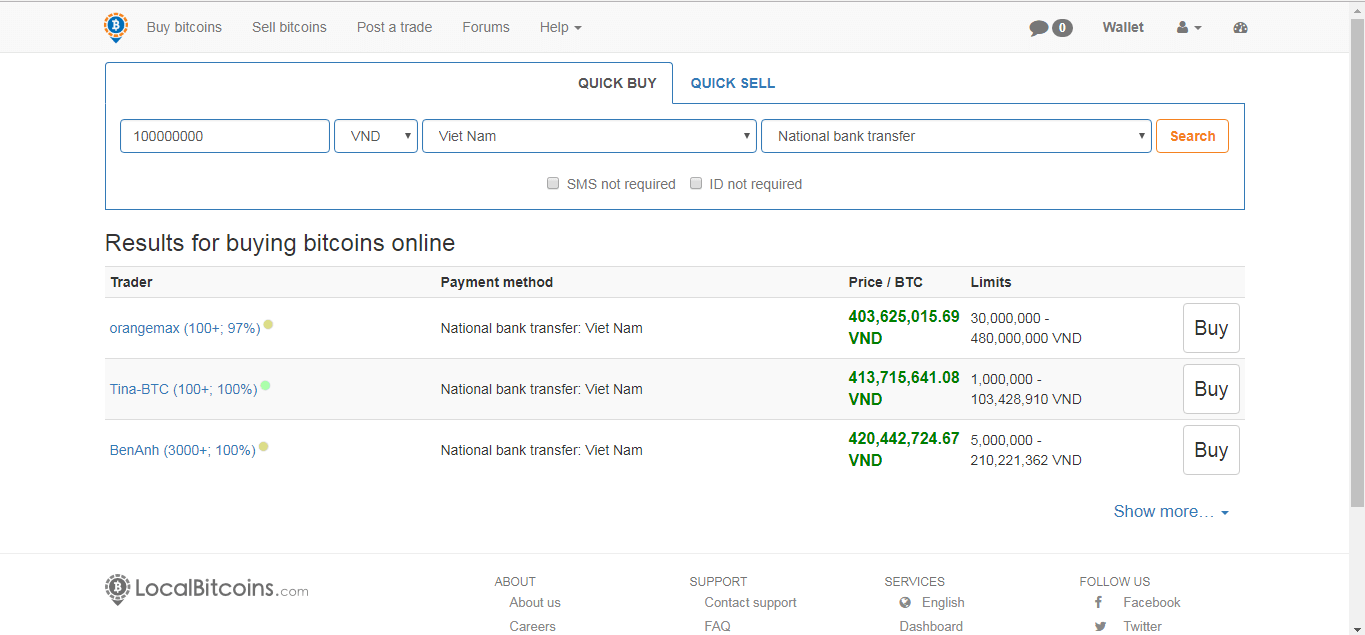Expand the Help menu in navbar
Image resolution: width=1365 pixels, height=635 pixels.
[560, 27]
